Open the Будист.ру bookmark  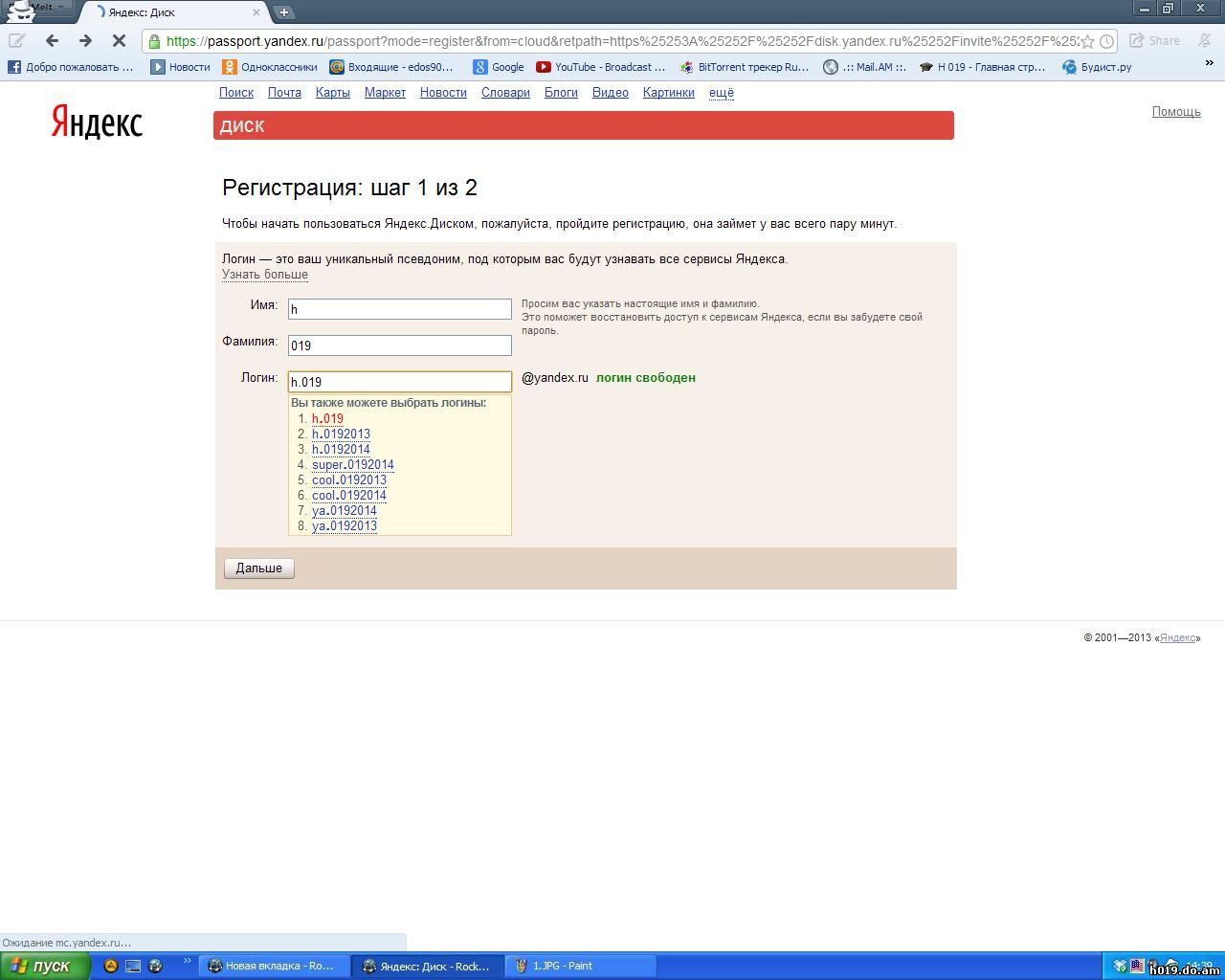[1097, 67]
